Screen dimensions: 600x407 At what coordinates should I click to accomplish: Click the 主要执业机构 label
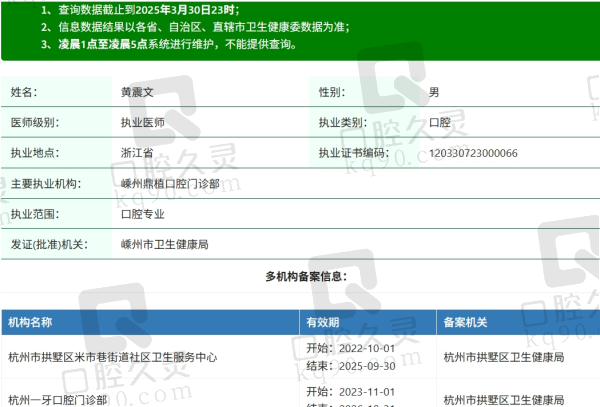pos(46,184)
